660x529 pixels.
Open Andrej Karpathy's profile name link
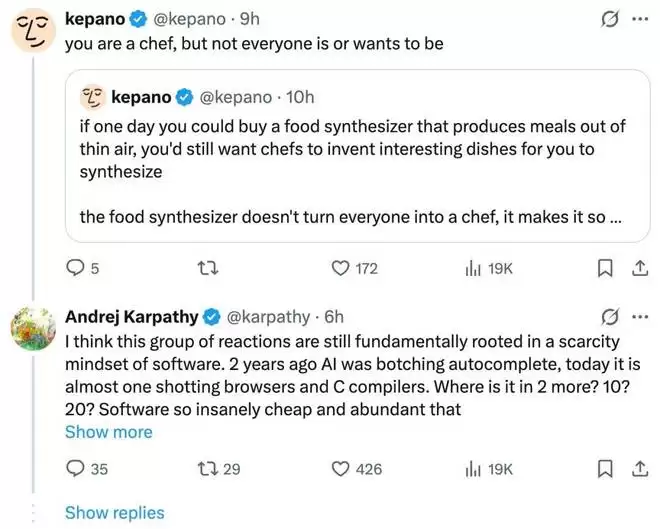pyautogui.click(x=131, y=318)
